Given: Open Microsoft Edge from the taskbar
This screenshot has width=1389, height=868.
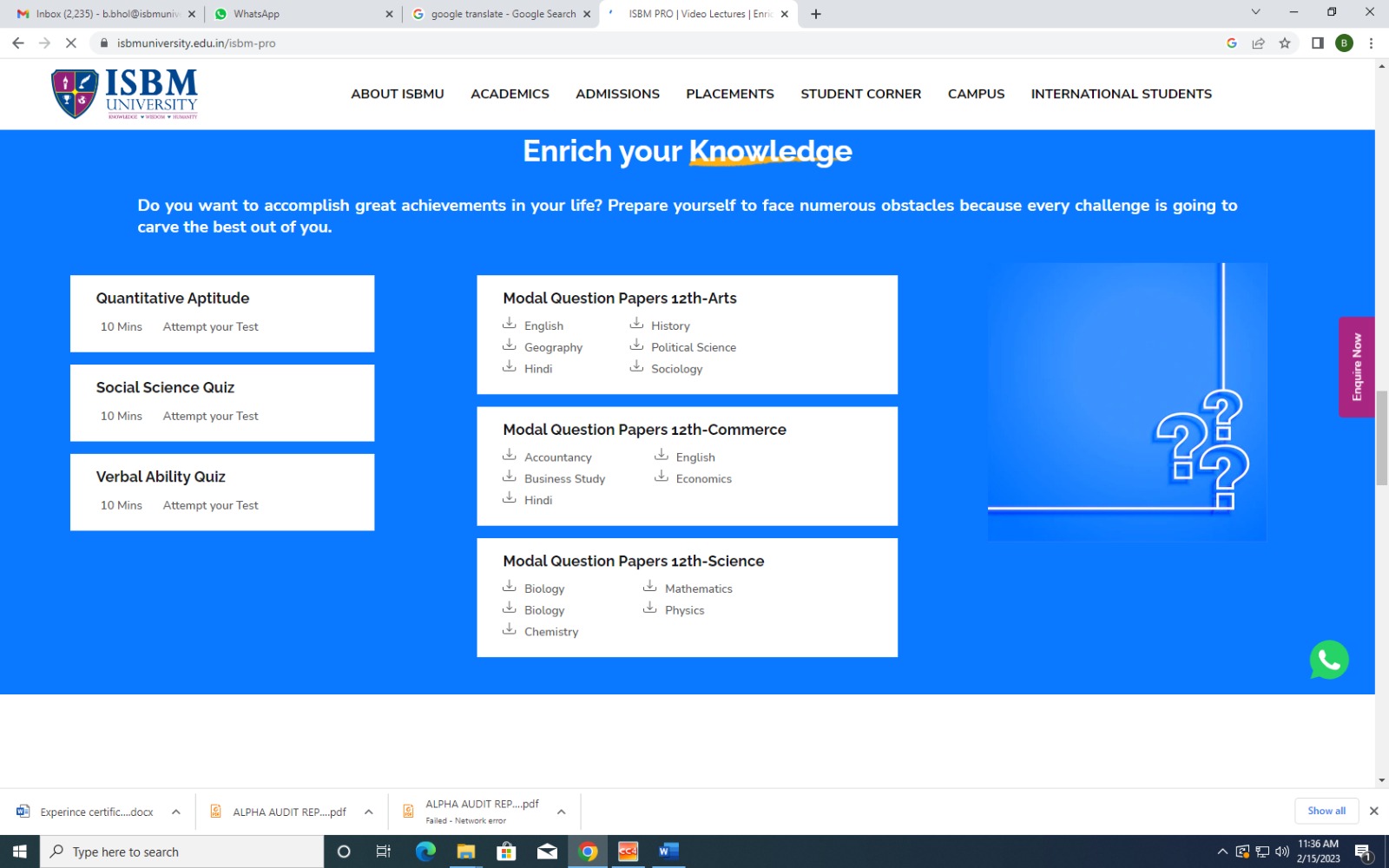Looking at the screenshot, I should [x=425, y=852].
